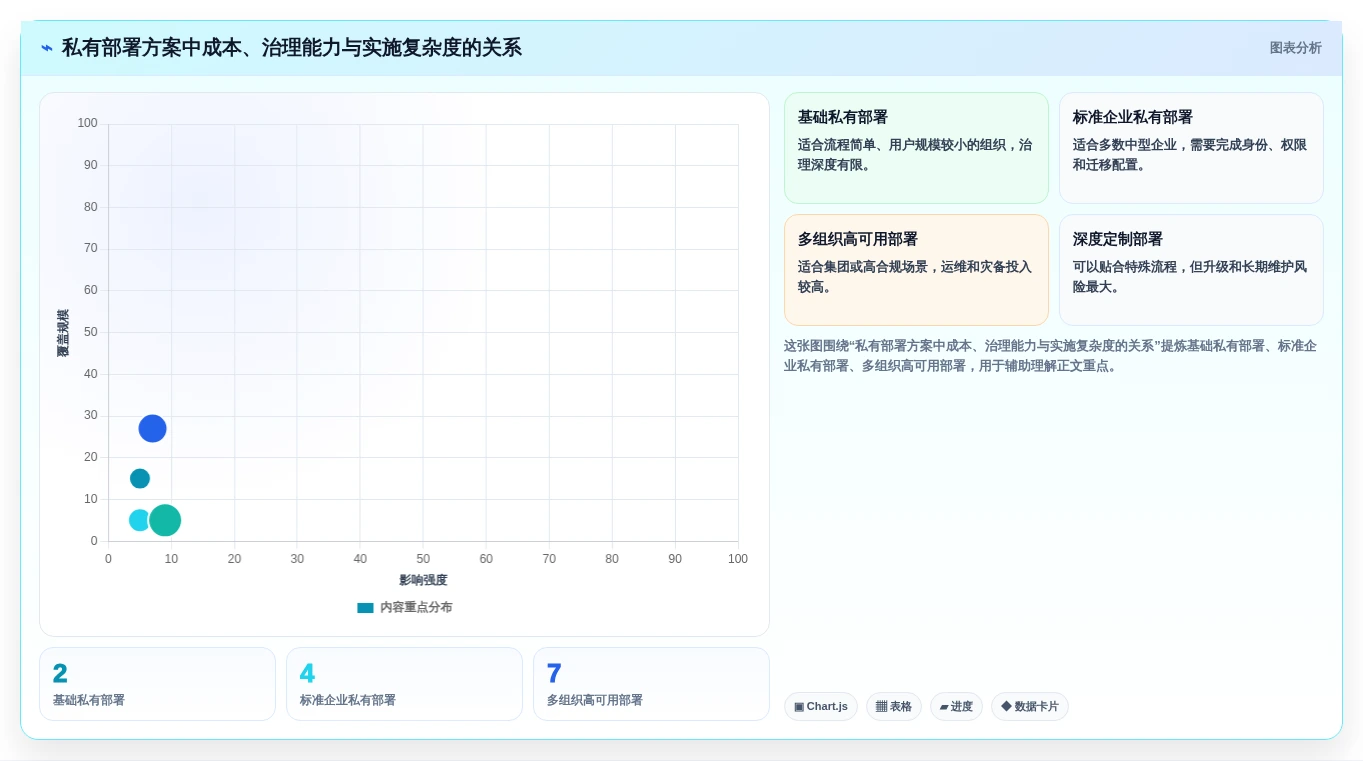This screenshot has width=1363, height=761.
Task: Click the chart summary paragraph text
Action: [x=1050, y=356]
